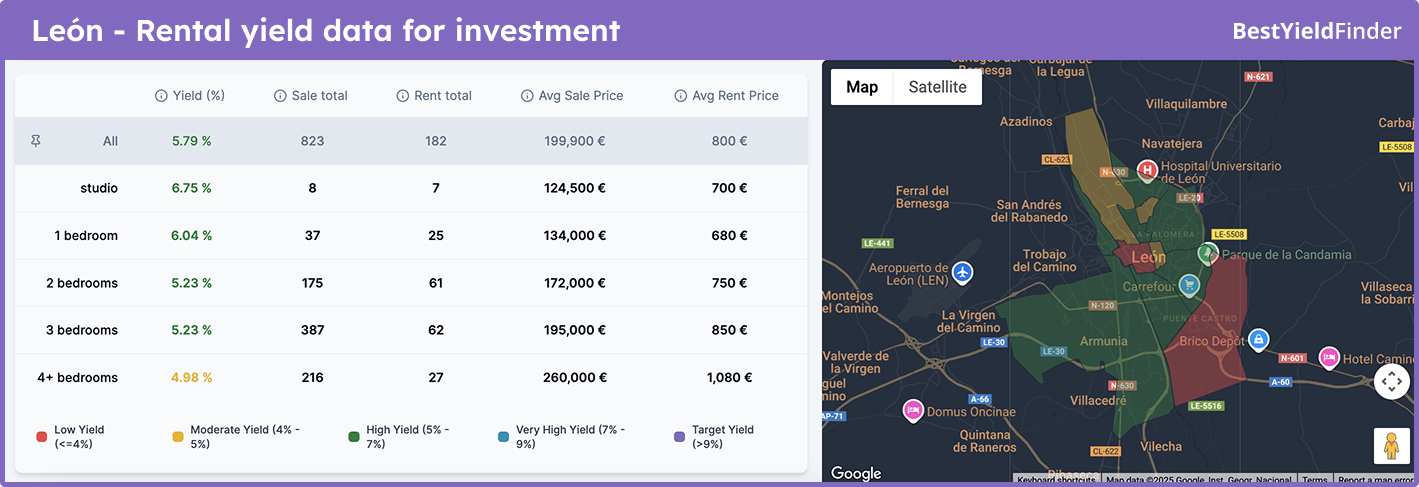Click the Hospital Universitario de León marker
Screen dimensions: 1419x487
(1148, 171)
